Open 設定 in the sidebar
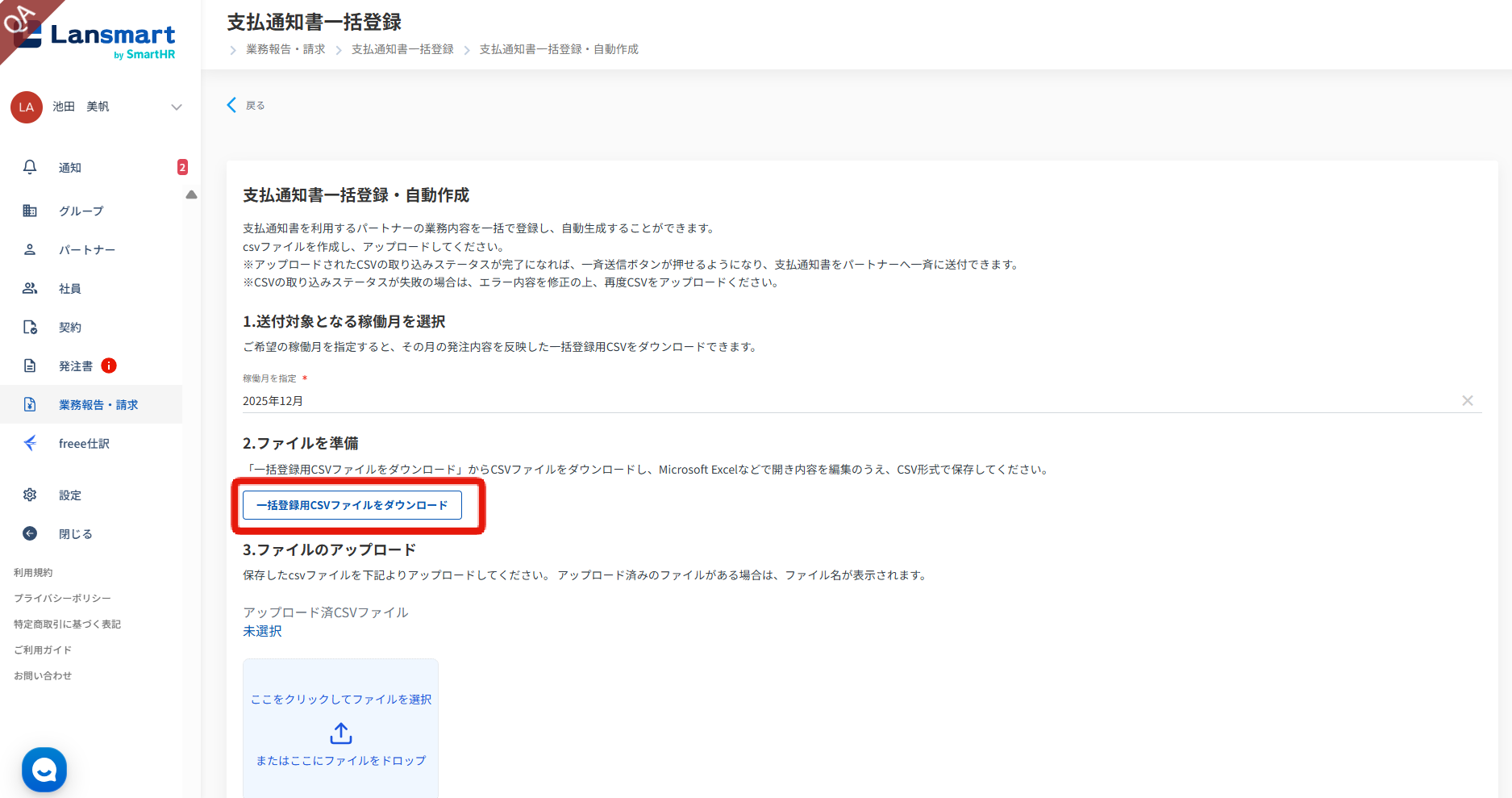The image size is (1512, 798). [x=70, y=495]
